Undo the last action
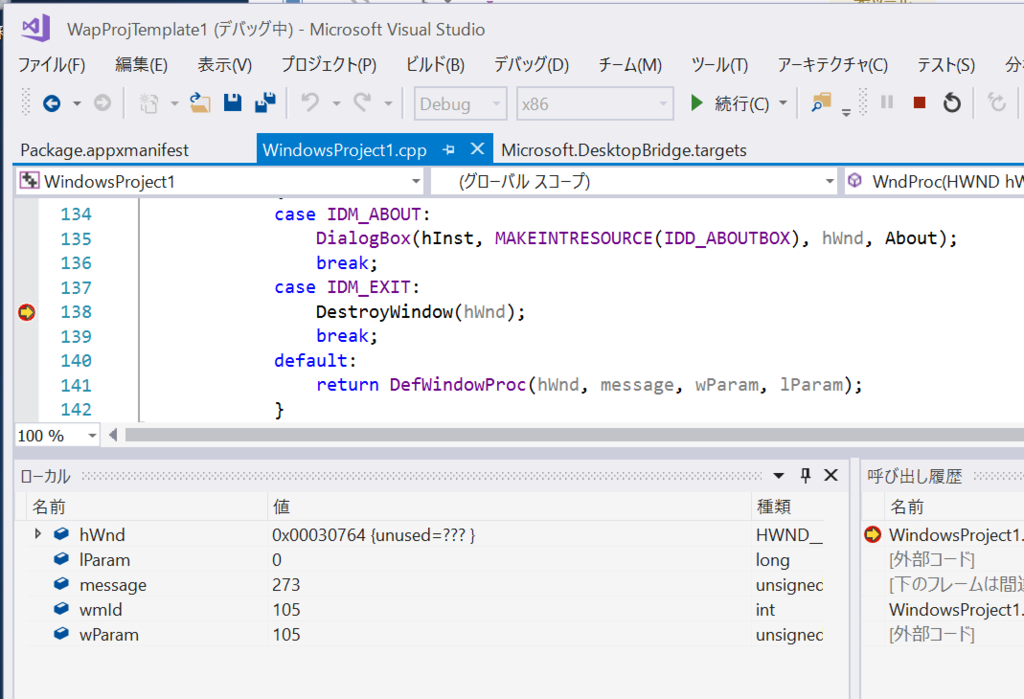Screen dimensions: 1024x699 [310, 103]
